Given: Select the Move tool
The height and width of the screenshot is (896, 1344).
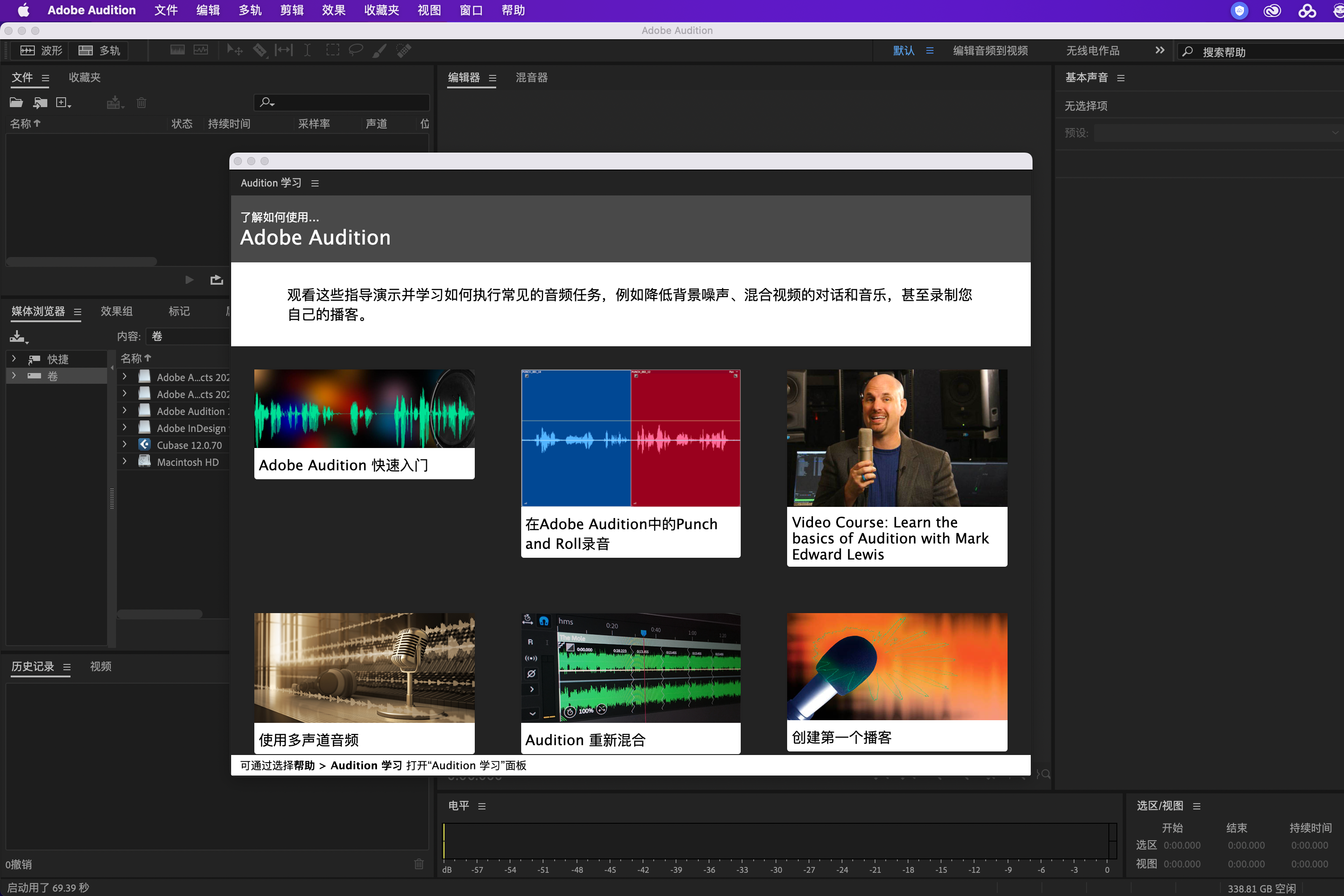Looking at the screenshot, I should click(234, 50).
